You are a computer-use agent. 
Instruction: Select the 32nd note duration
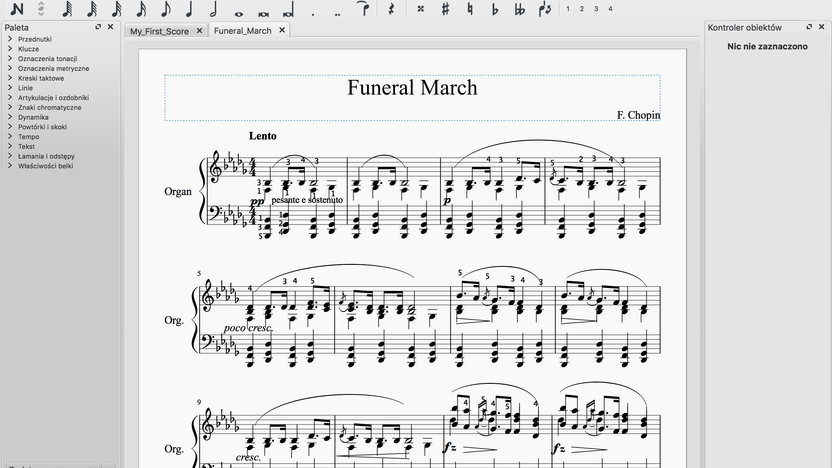click(x=116, y=8)
